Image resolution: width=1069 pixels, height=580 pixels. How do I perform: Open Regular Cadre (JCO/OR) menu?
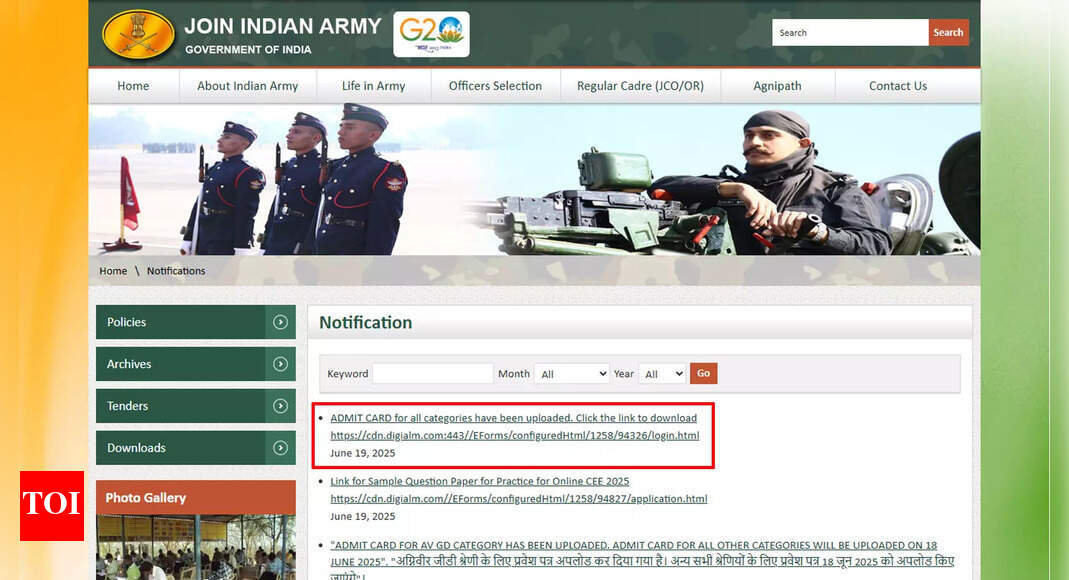(640, 86)
